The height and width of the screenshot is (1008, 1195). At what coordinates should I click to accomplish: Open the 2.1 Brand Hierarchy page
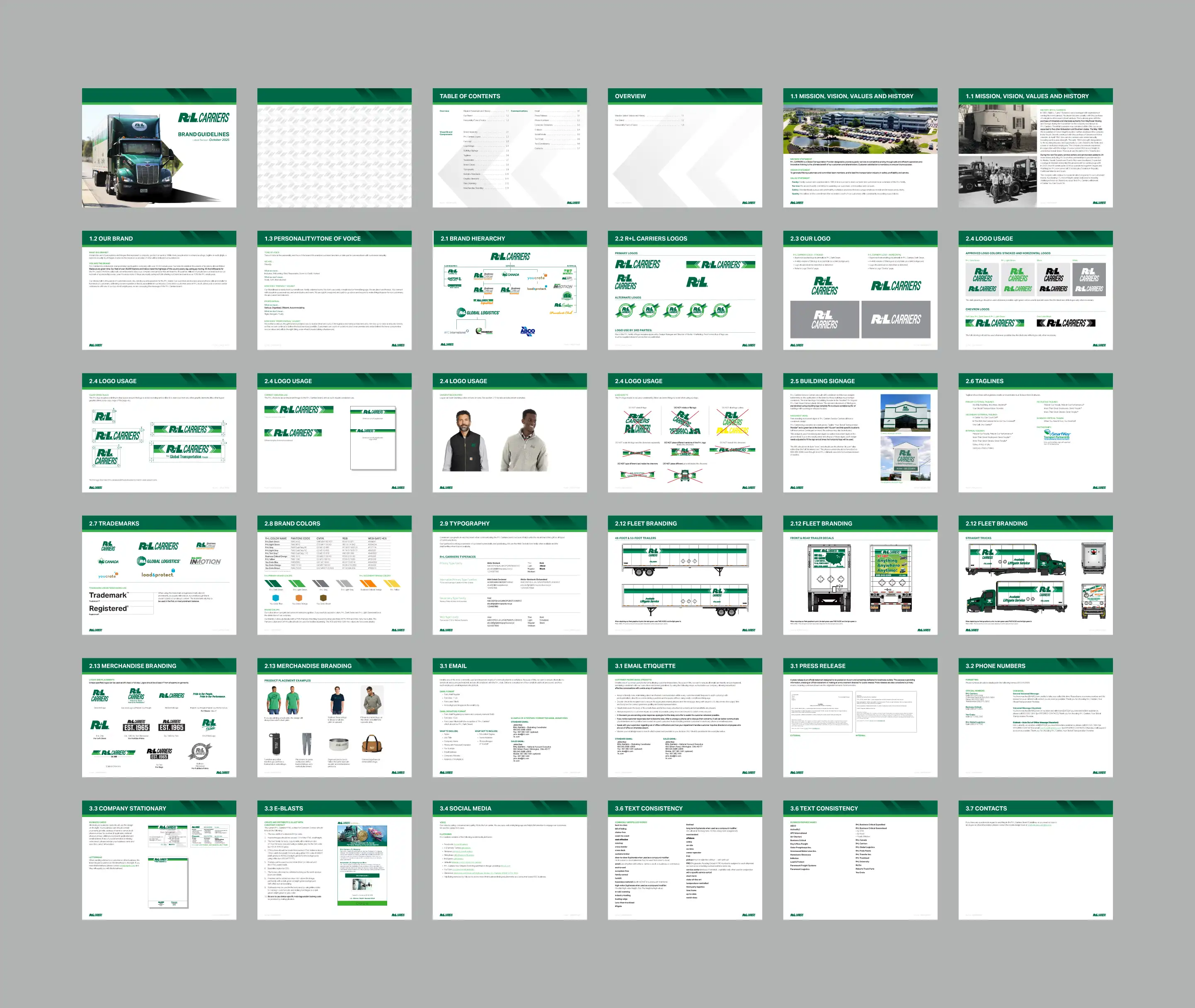click(509, 290)
